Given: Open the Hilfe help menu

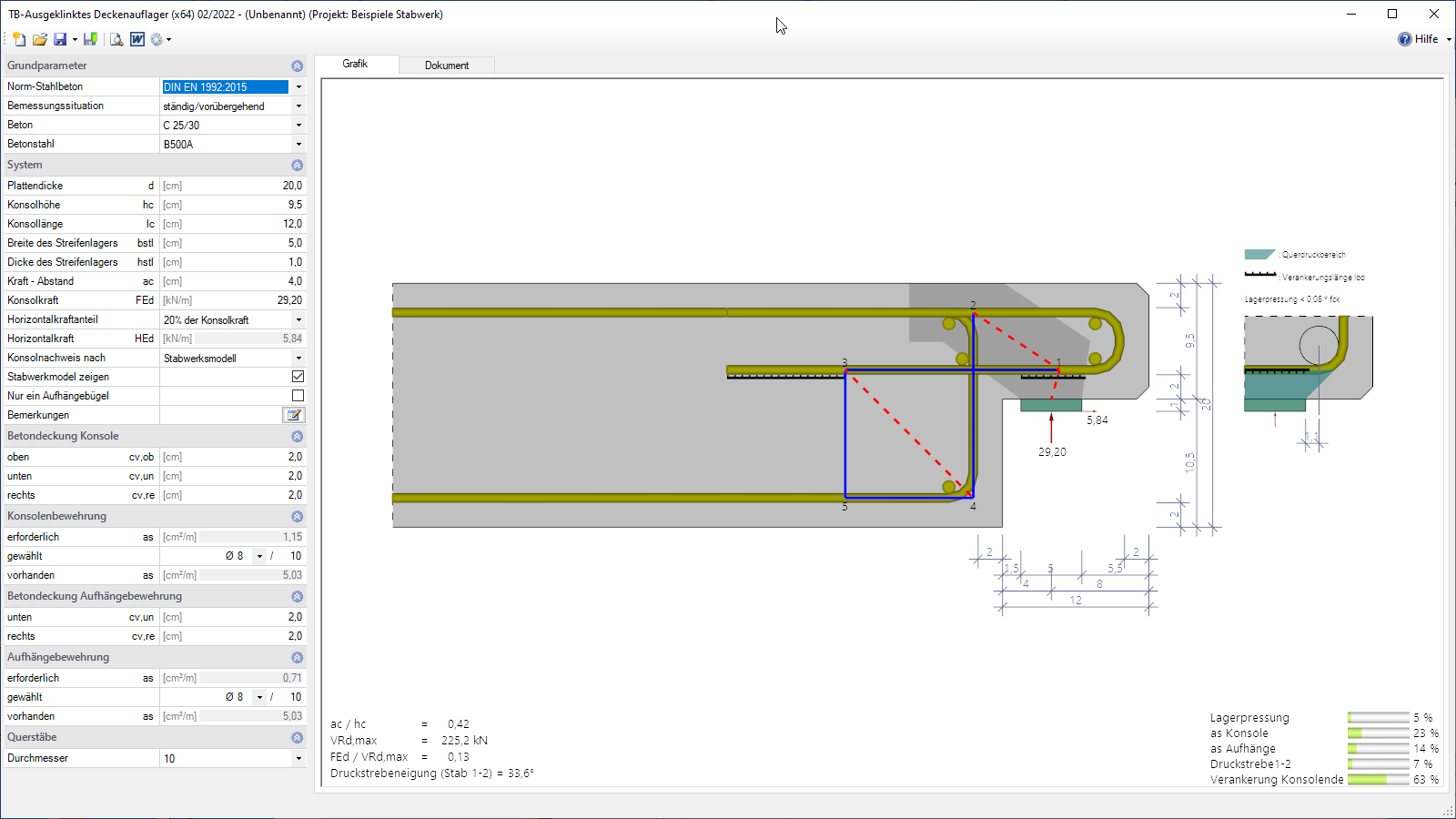Looking at the screenshot, I should tap(1426, 39).
